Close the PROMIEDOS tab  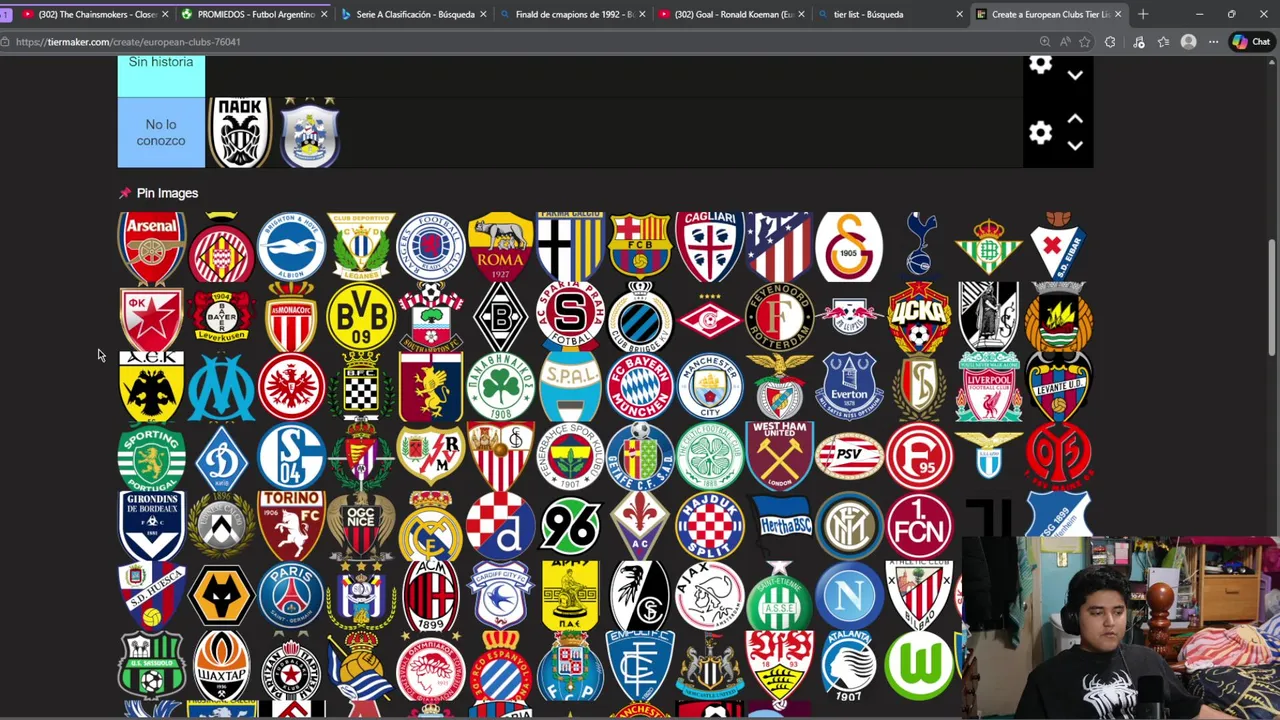(x=324, y=14)
